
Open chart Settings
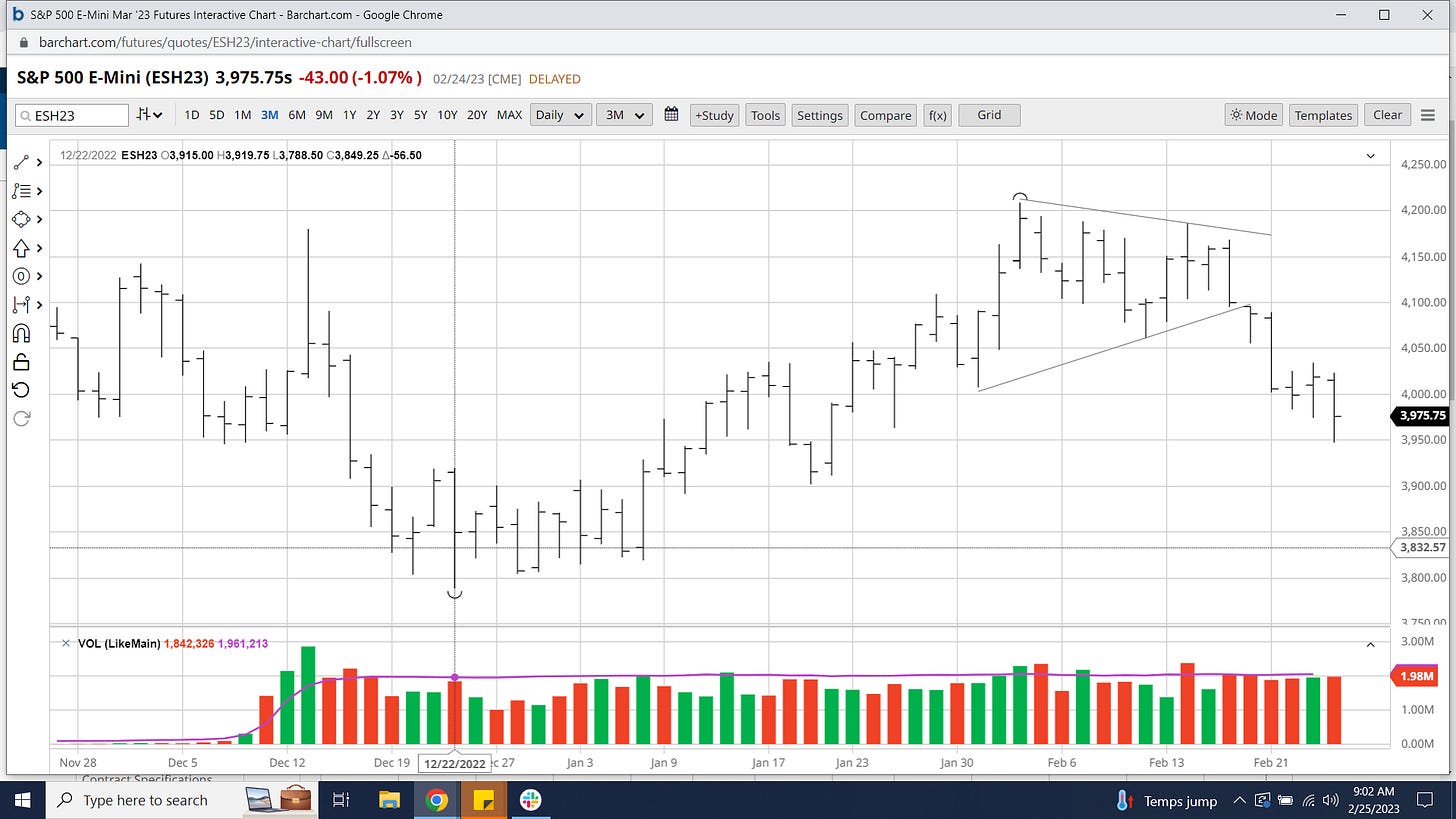coord(820,115)
